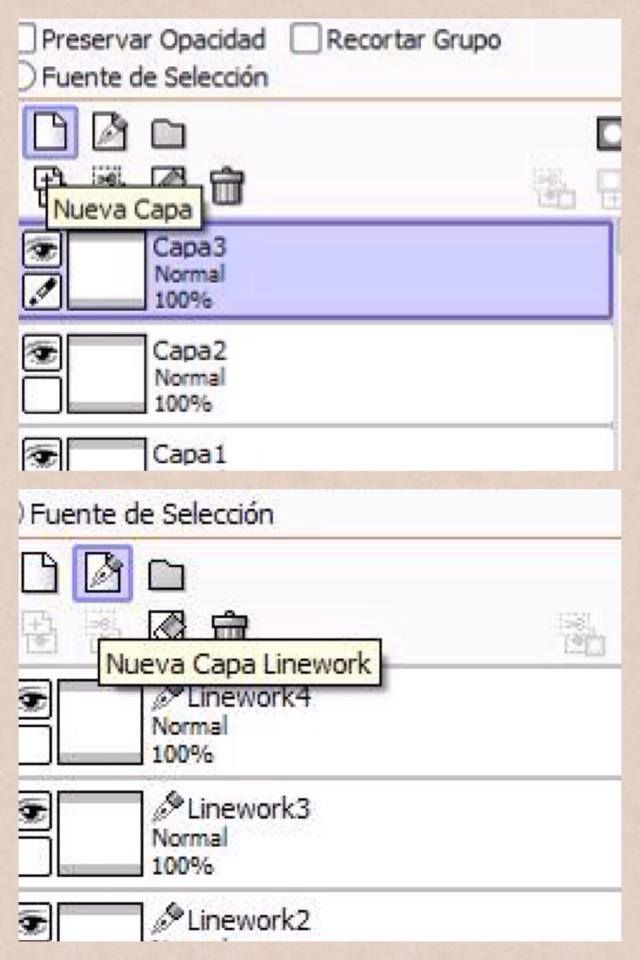Click the folder icon in lower panel
This screenshot has width=640, height=960.
pos(166,574)
